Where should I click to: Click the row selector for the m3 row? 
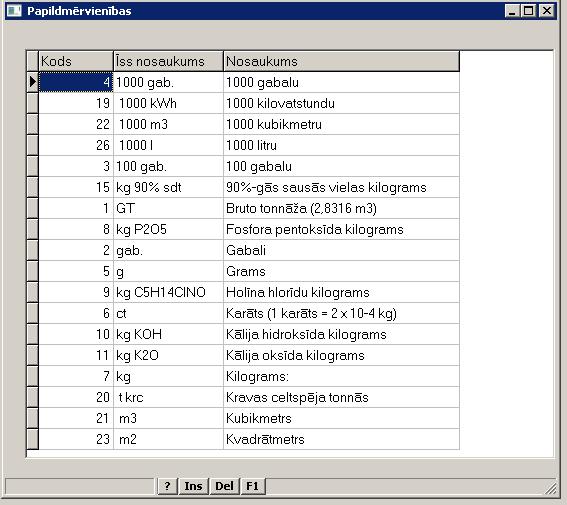click(x=33, y=418)
